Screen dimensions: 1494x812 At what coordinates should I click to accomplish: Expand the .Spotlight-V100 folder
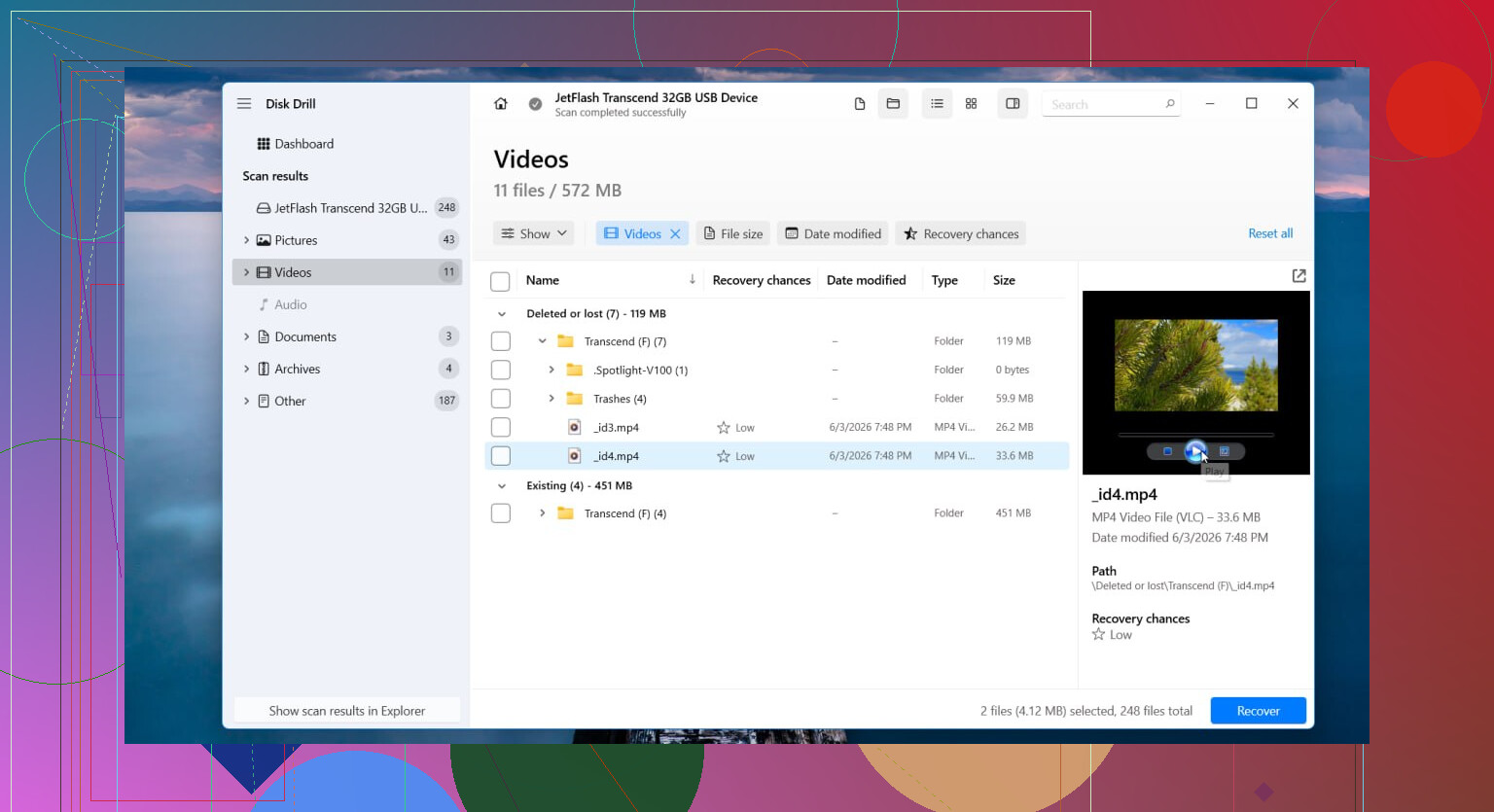click(551, 371)
